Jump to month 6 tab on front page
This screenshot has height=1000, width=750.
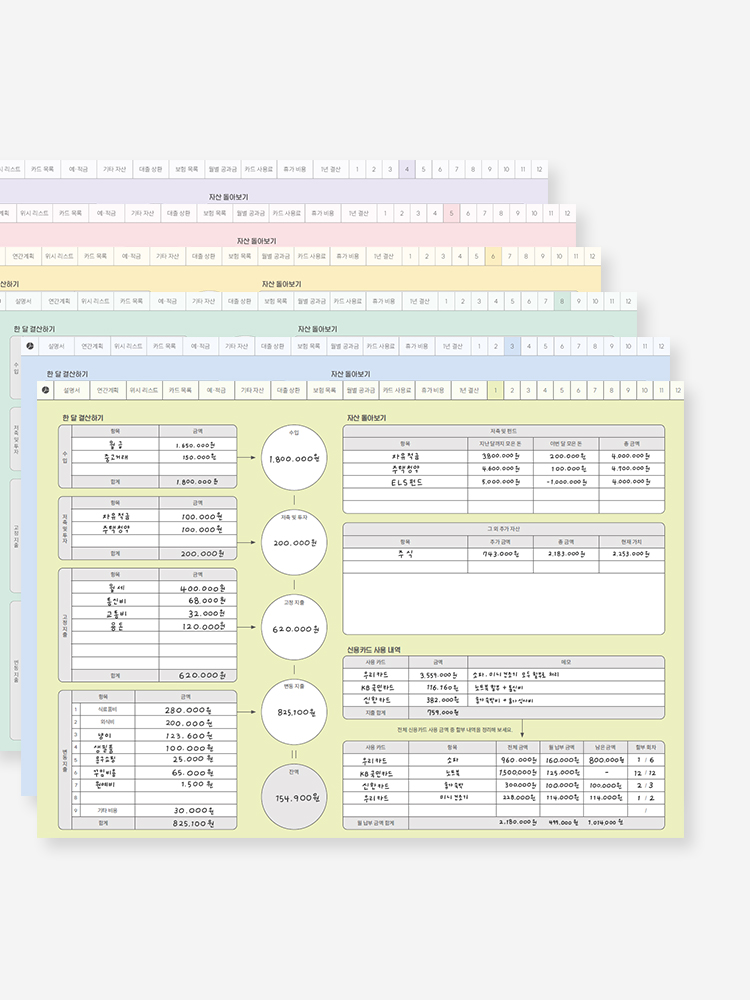[578, 390]
